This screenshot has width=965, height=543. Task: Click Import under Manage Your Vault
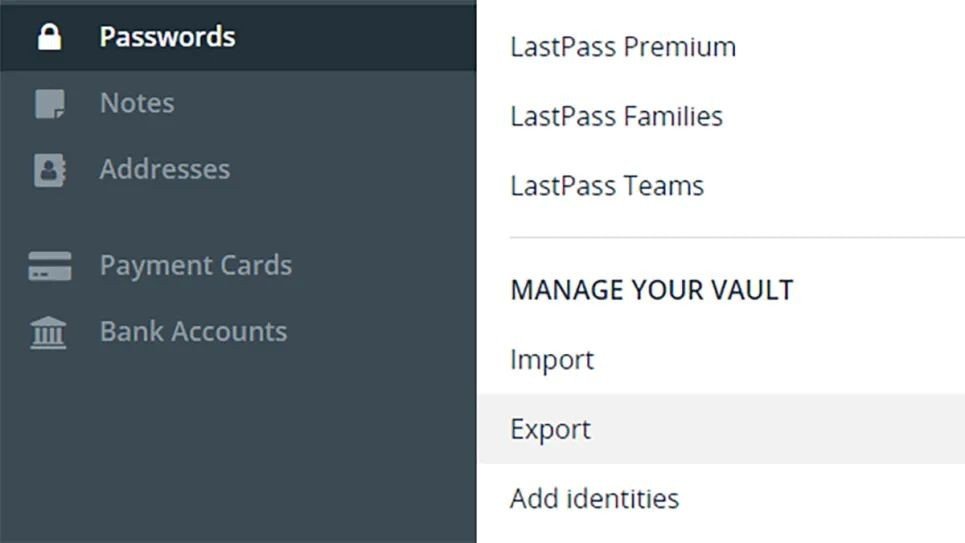(x=552, y=360)
